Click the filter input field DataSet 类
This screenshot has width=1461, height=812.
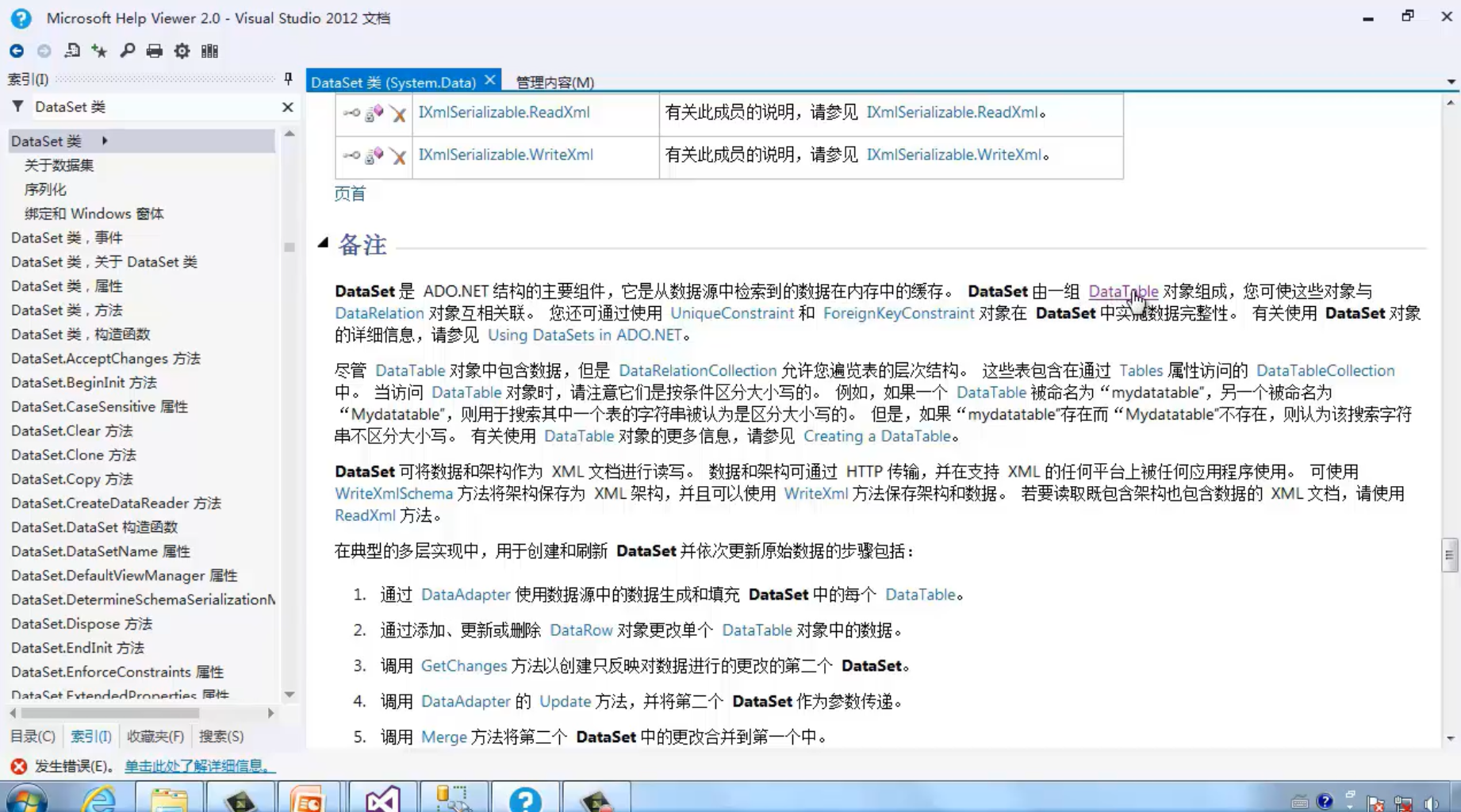[x=155, y=107]
